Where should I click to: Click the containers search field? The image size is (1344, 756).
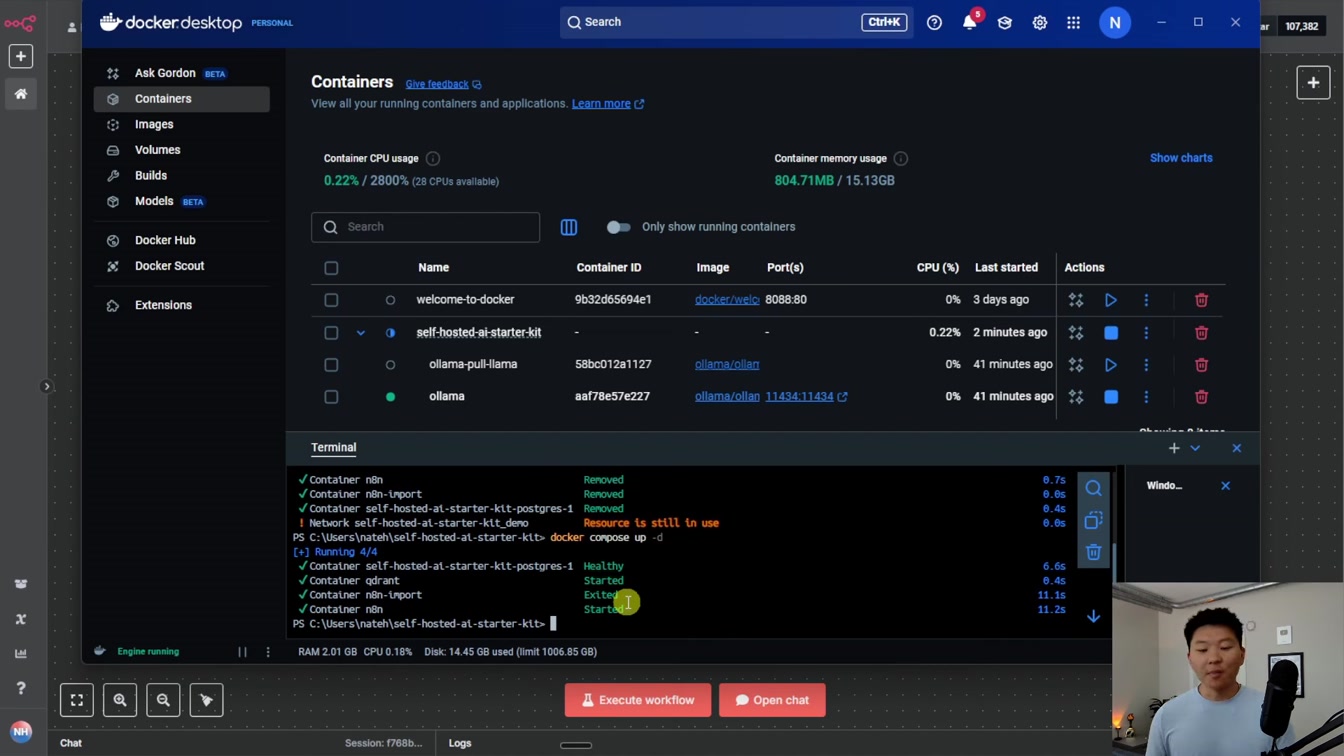pos(425,227)
